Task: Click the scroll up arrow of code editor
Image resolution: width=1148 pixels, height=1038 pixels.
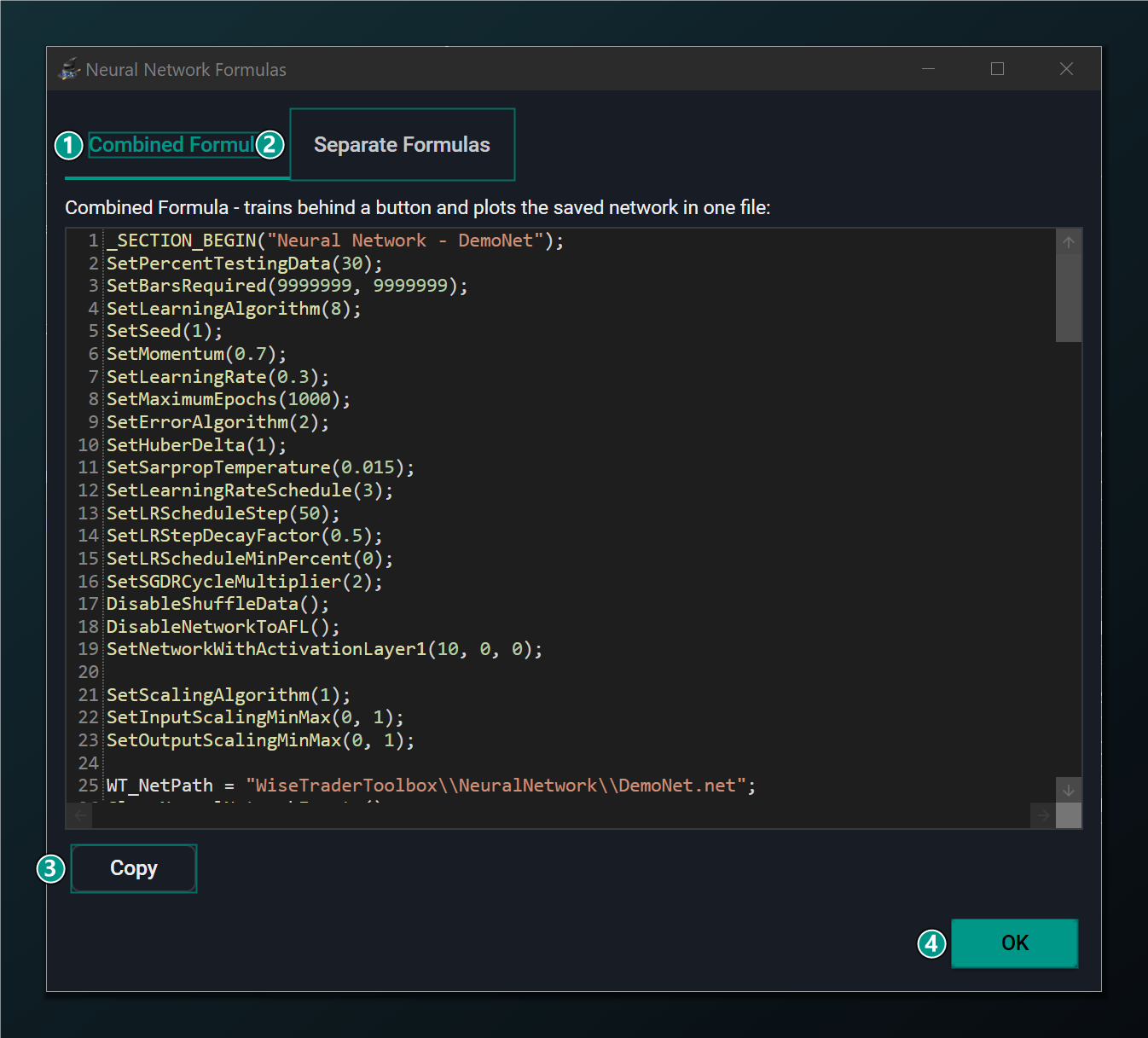Action: click(x=1068, y=242)
